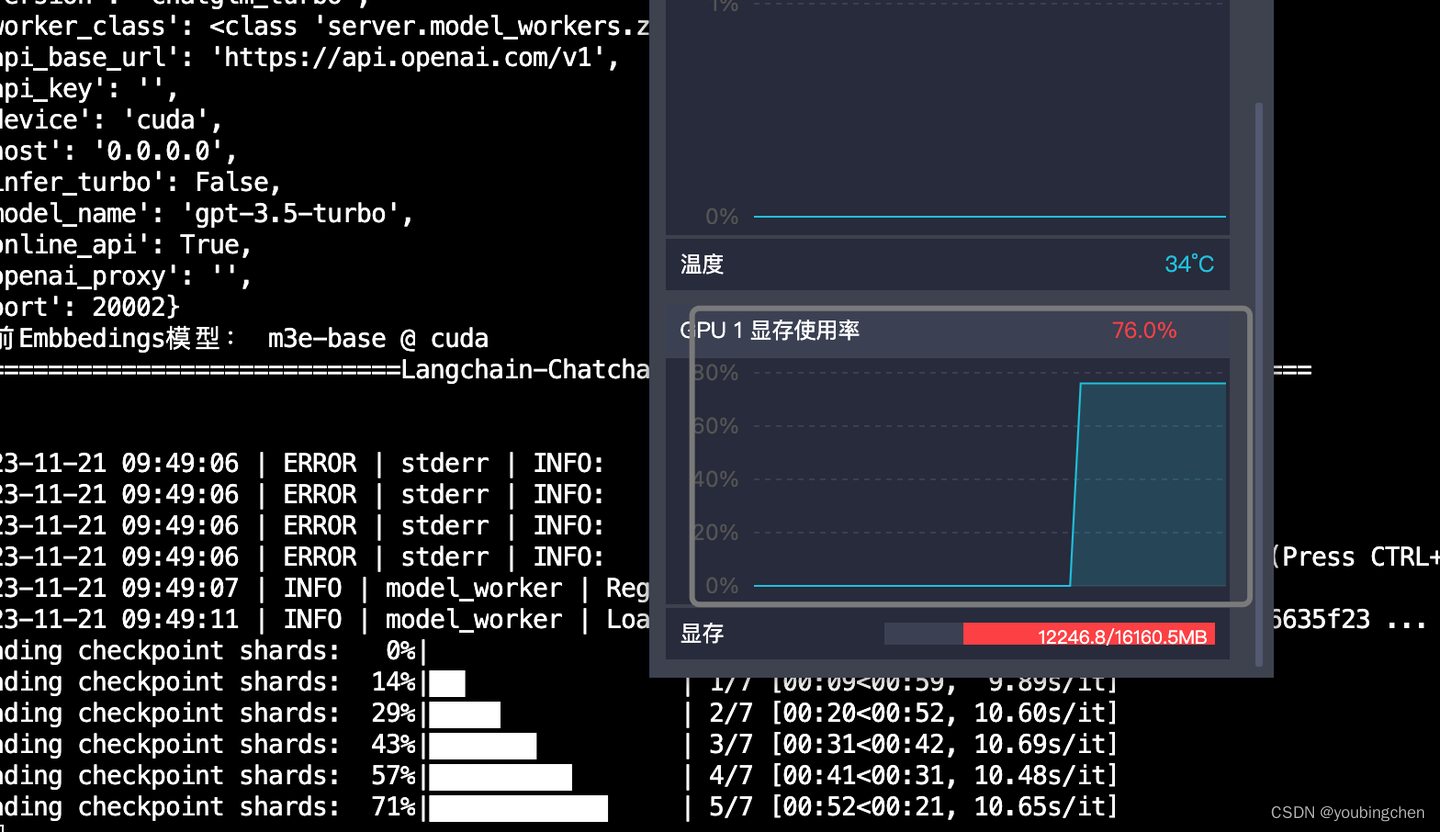Screen dimensions: 1440x832
Task: Click the 09:49:11 model_worker log line
Action: click(x=325, y=620)
